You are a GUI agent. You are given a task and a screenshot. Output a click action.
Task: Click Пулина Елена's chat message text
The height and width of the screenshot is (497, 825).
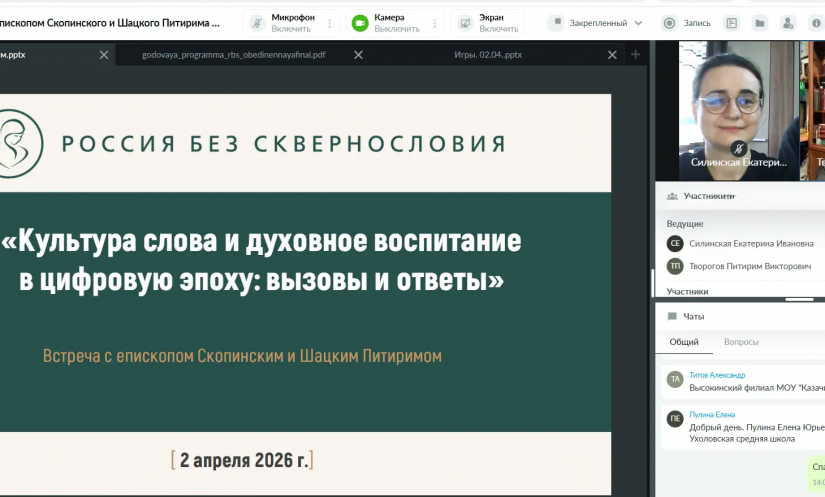(x=757, y=433)
